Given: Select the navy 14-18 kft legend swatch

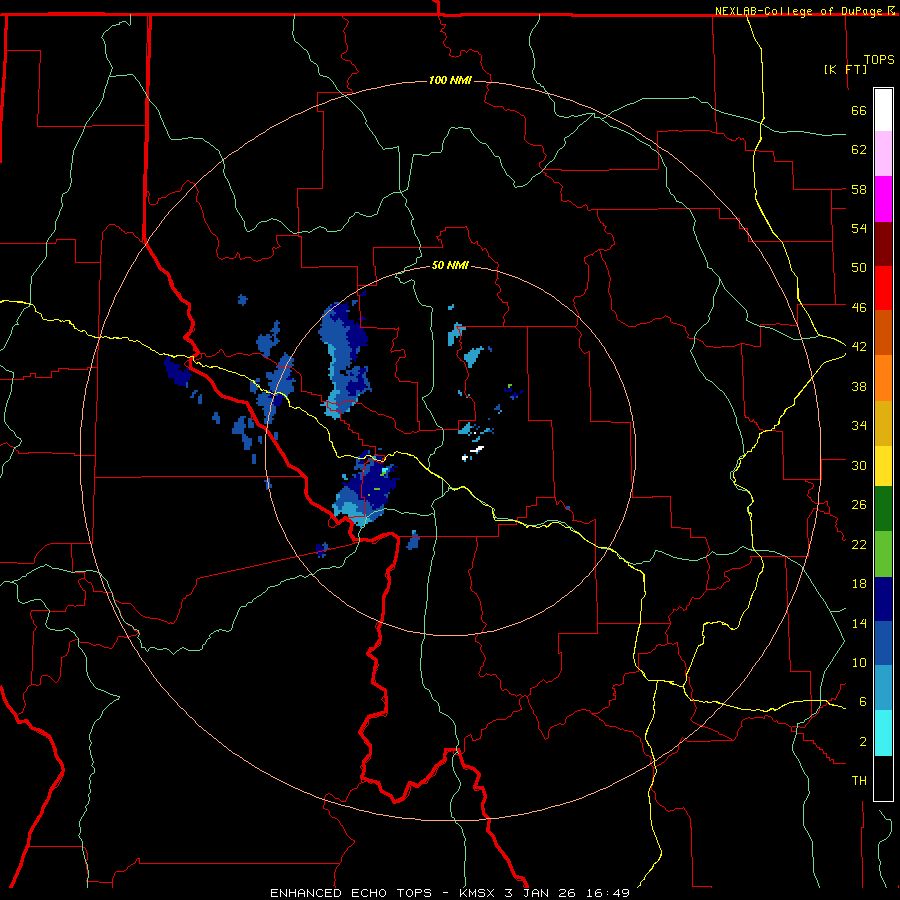Looking at the screenshot, I should pos(883,599).
